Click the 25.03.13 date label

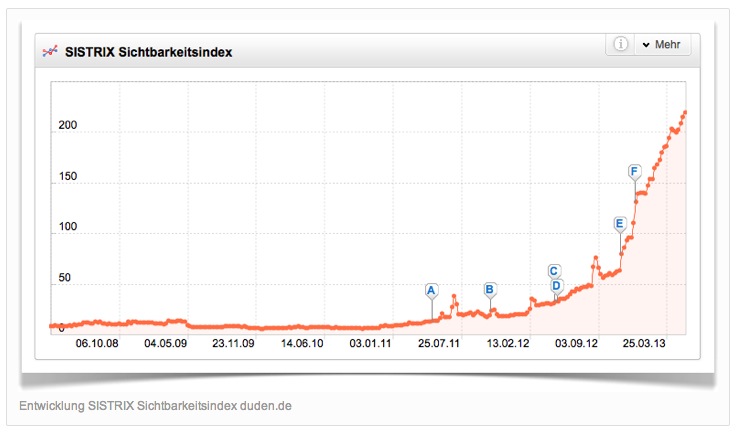[644, 343]
